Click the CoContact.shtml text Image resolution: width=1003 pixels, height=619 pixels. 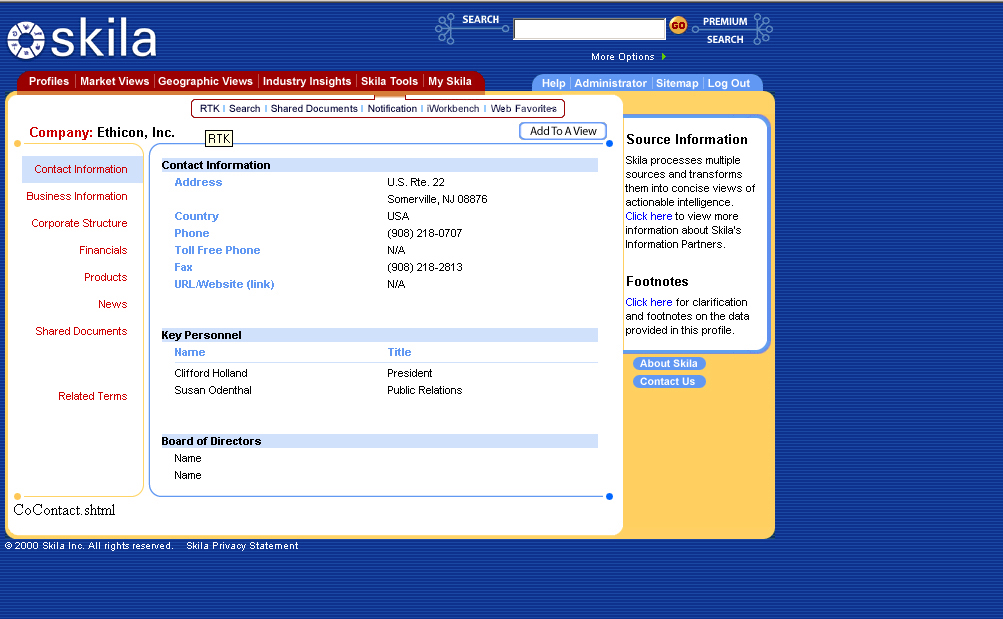(x=64, y=510)
